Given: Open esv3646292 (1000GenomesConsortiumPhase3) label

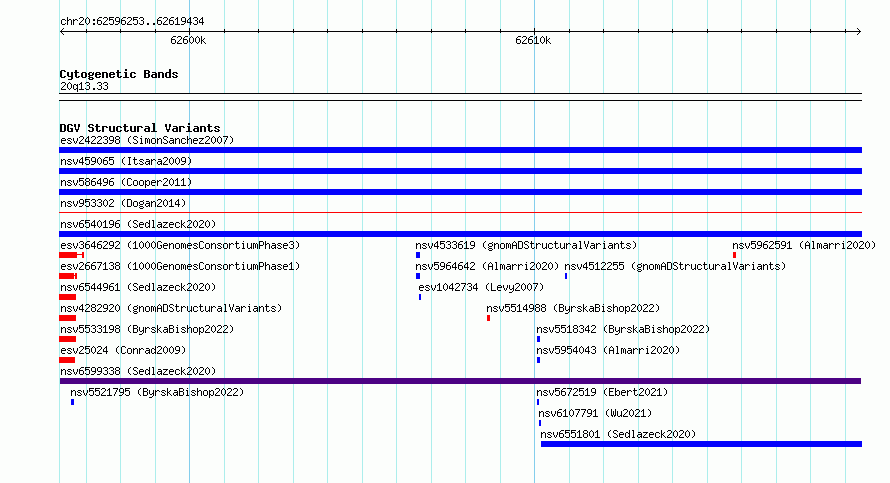Looking at the screenshot, I should (x=180, y=245).
